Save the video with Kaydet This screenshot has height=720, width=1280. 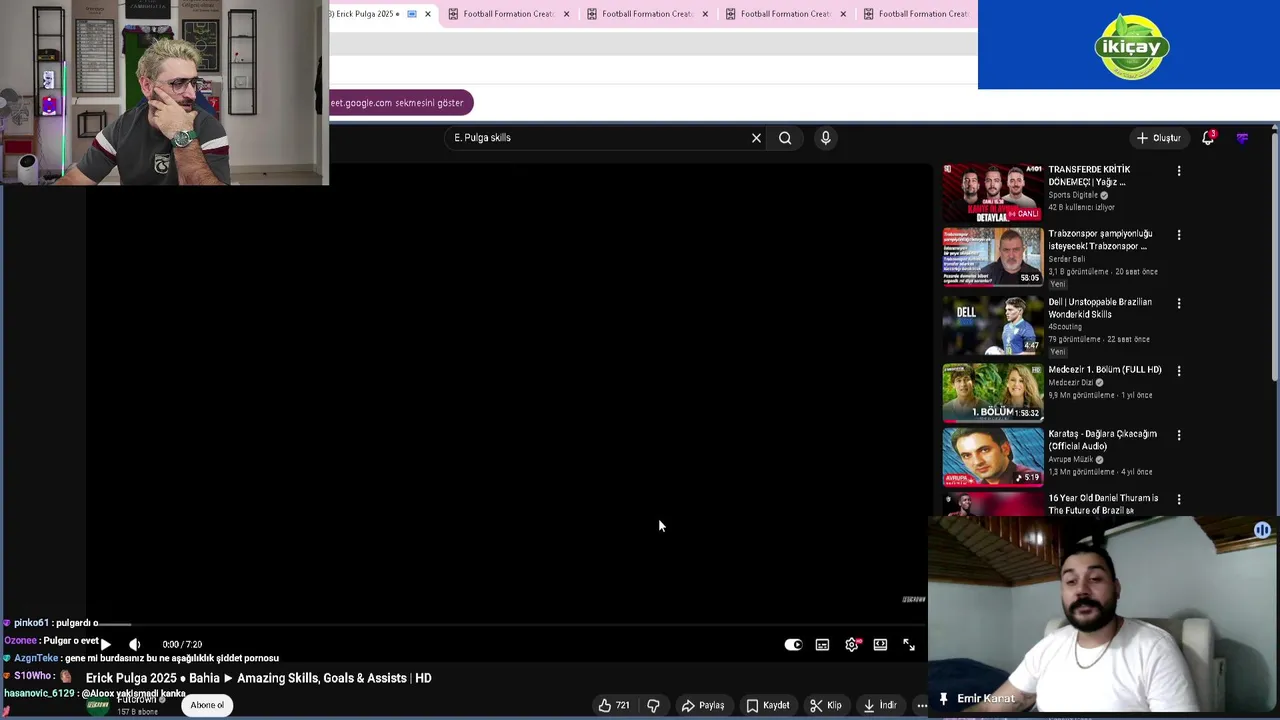pos(768,705)
